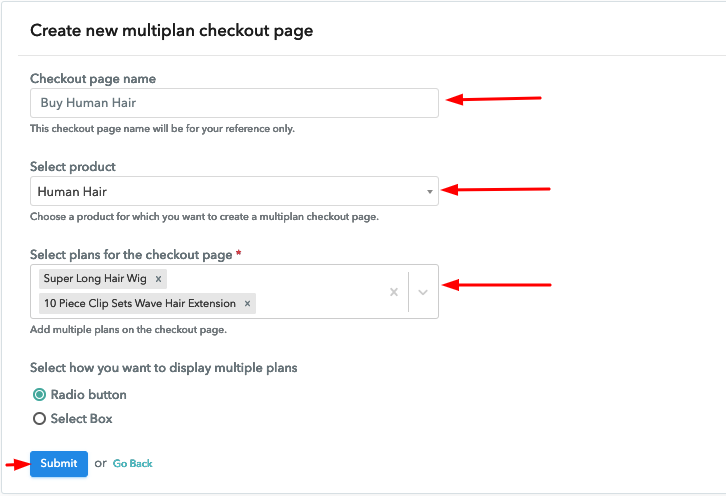Click the 'Radio button' option label text
Image resolution: width=726 pixels, height=496 pixels.
pos(88,395)
